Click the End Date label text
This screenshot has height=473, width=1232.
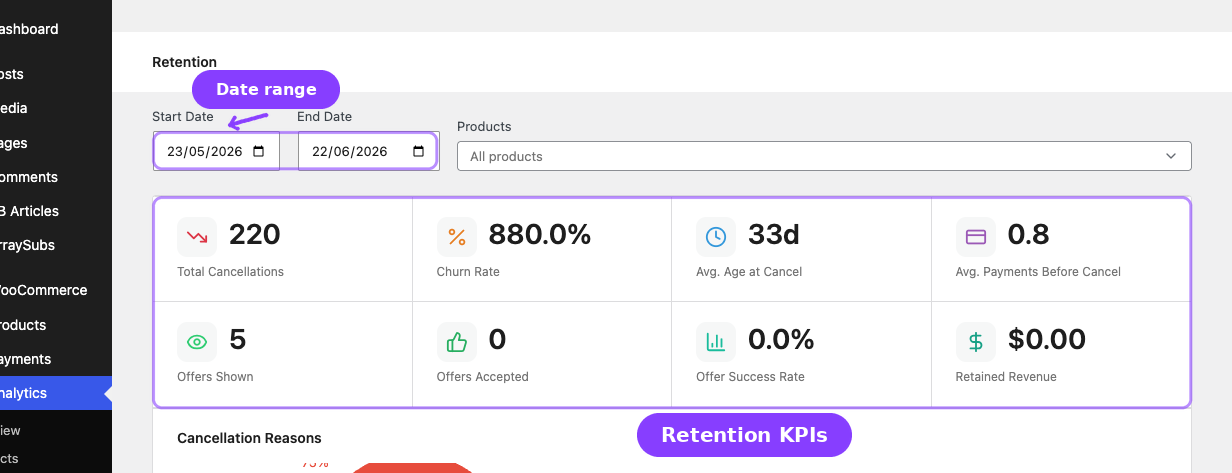click(x=324, y=117)
